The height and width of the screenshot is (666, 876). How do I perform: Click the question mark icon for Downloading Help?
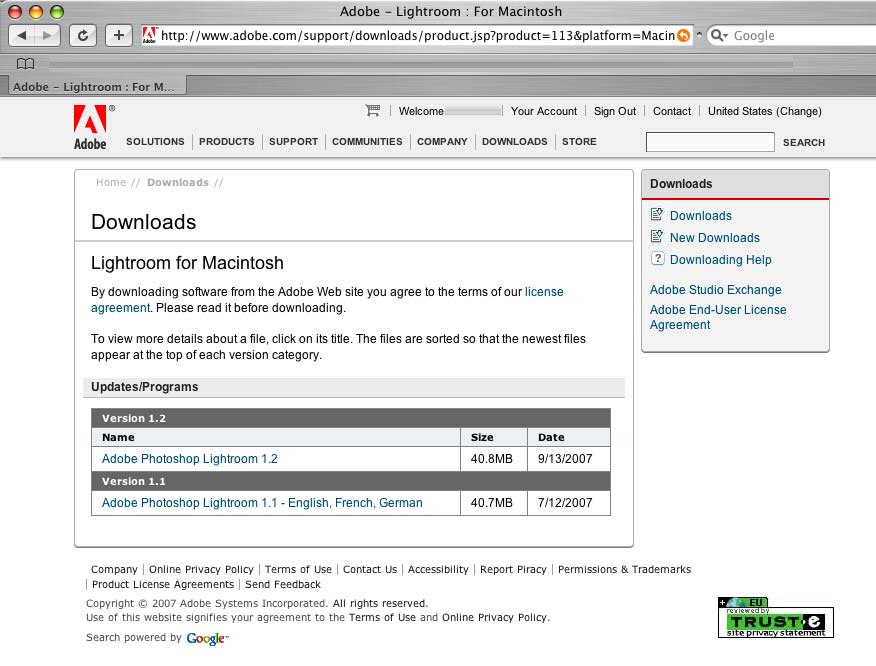coord(658,259)
